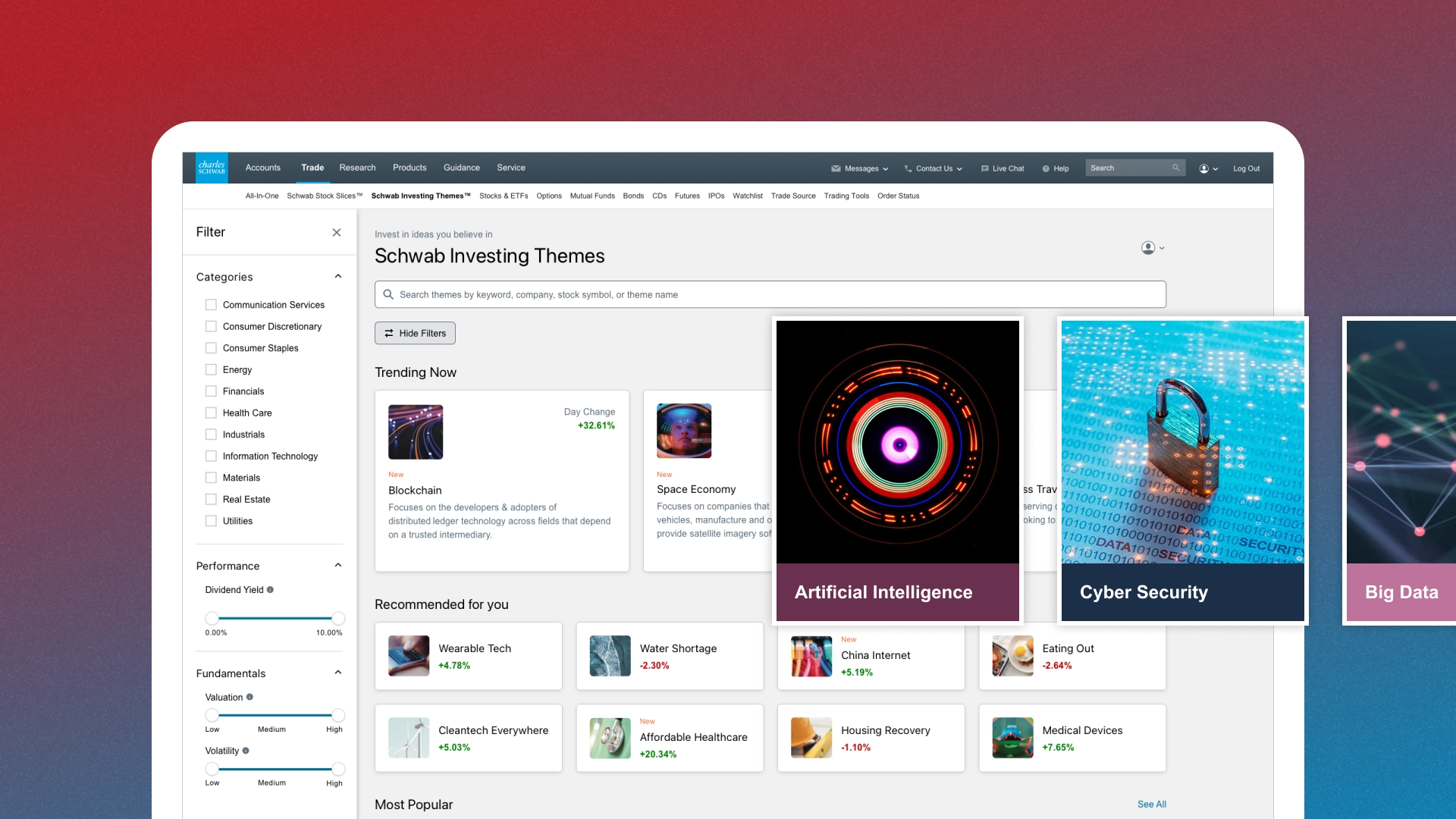Collapse the Categories section
Screen dimensions: 1456x819
click(338, 277)
